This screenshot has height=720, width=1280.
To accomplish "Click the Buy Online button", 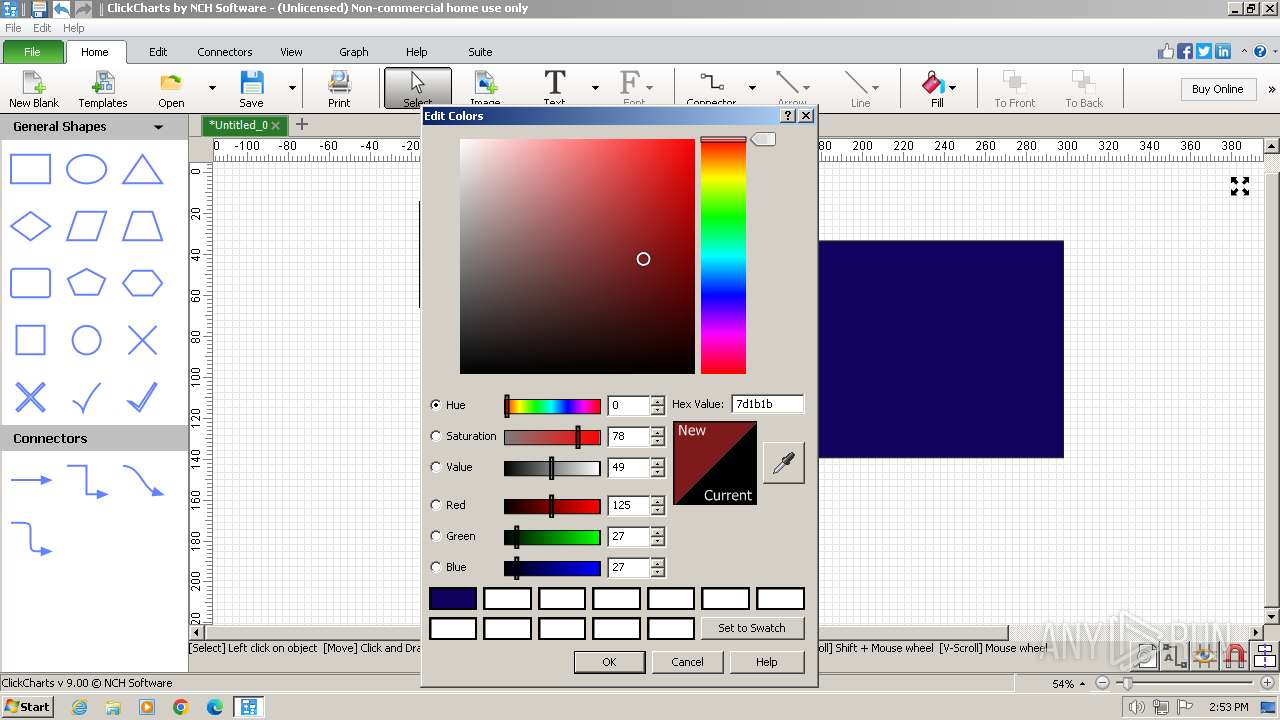I will [1217, 89].
